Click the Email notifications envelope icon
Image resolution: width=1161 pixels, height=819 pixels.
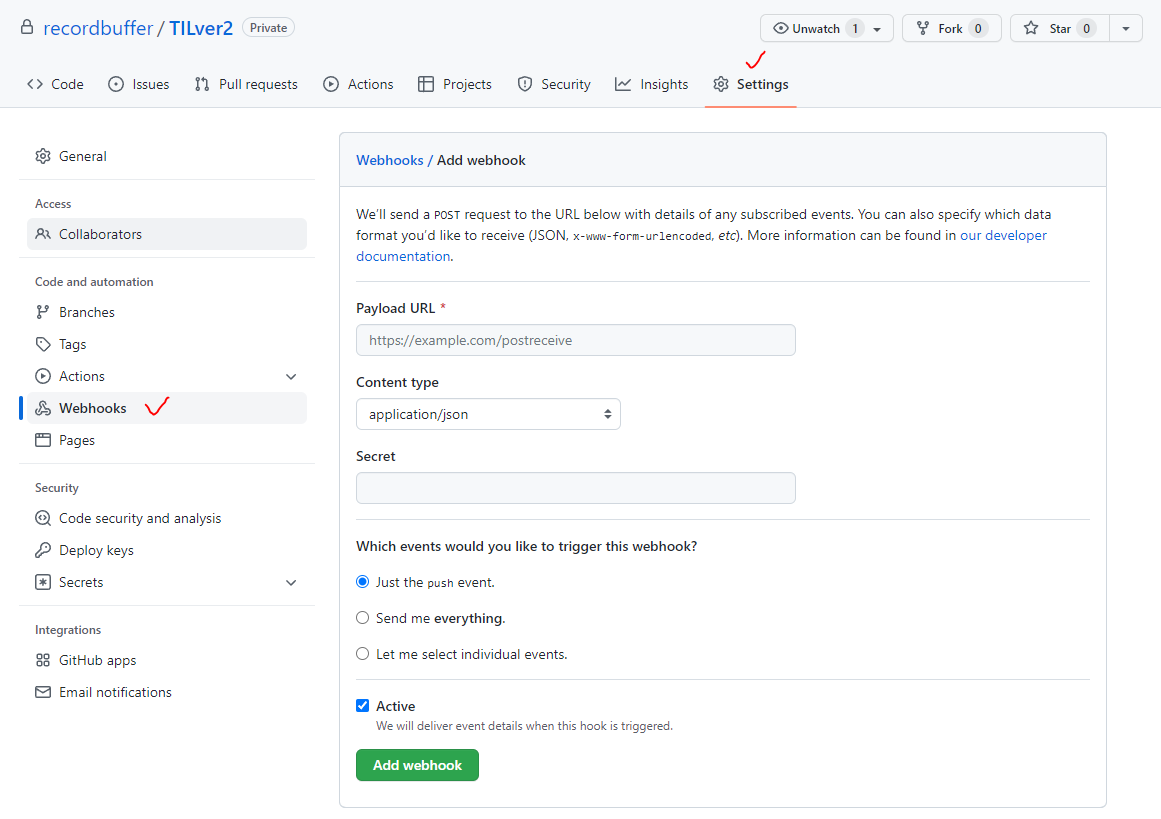click(43, 692)
